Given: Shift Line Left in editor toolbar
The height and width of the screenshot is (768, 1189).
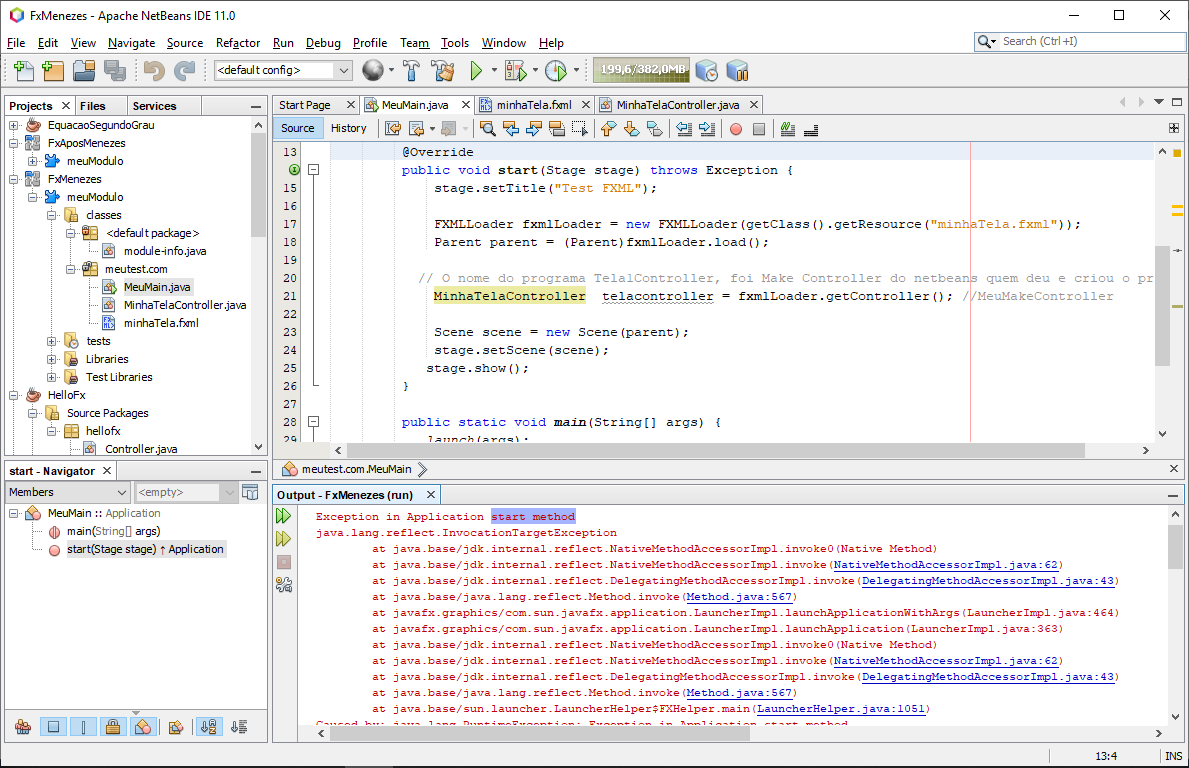Looking at the screenshot, I should (684, 129).
